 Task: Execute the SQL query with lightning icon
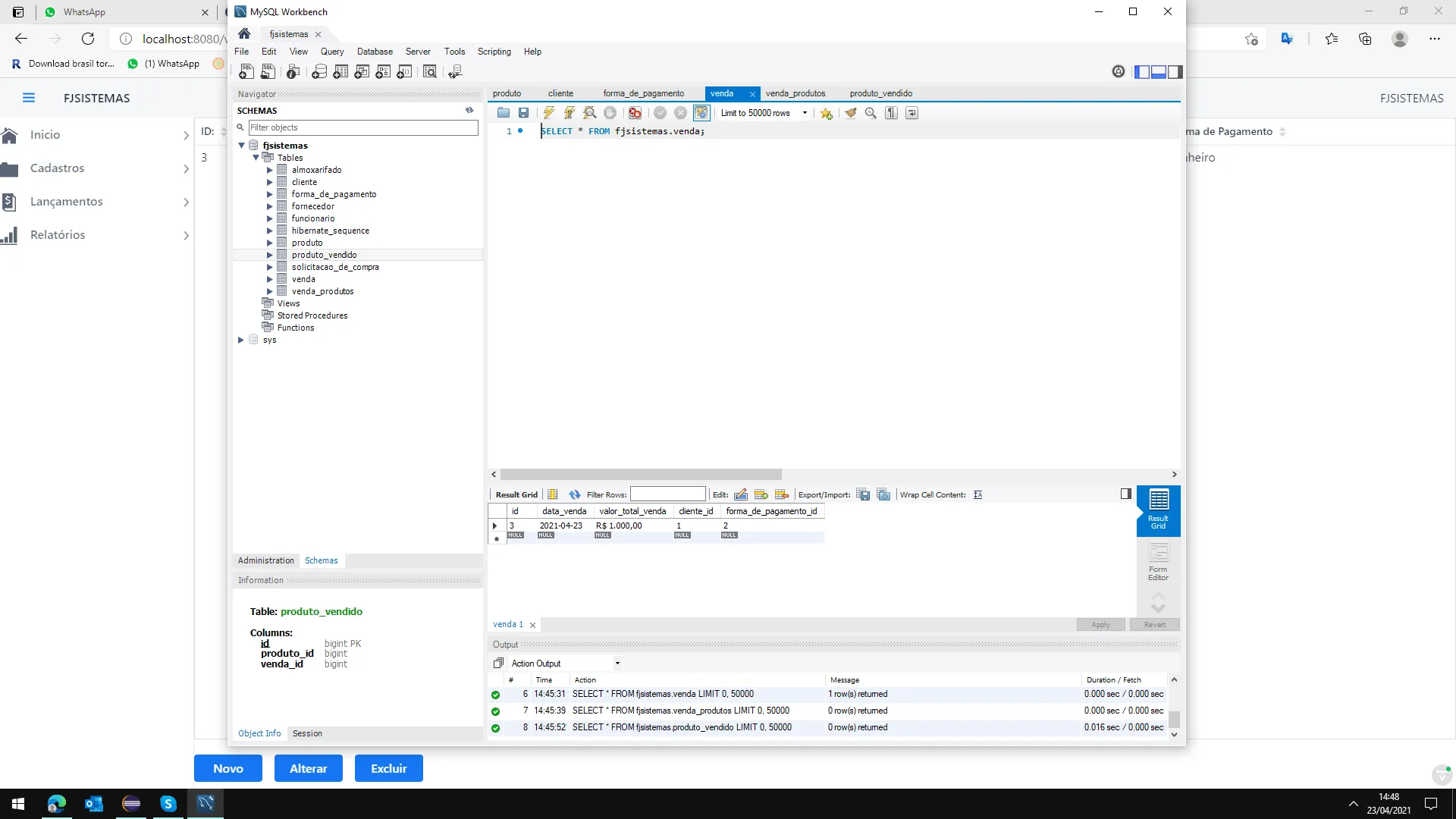[x=548, y=113]
